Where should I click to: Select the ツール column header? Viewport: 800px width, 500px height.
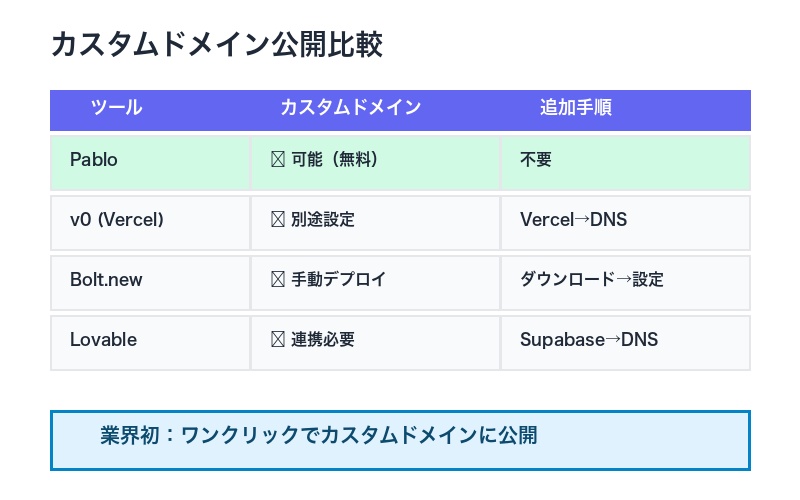click(x=116, y=108)
